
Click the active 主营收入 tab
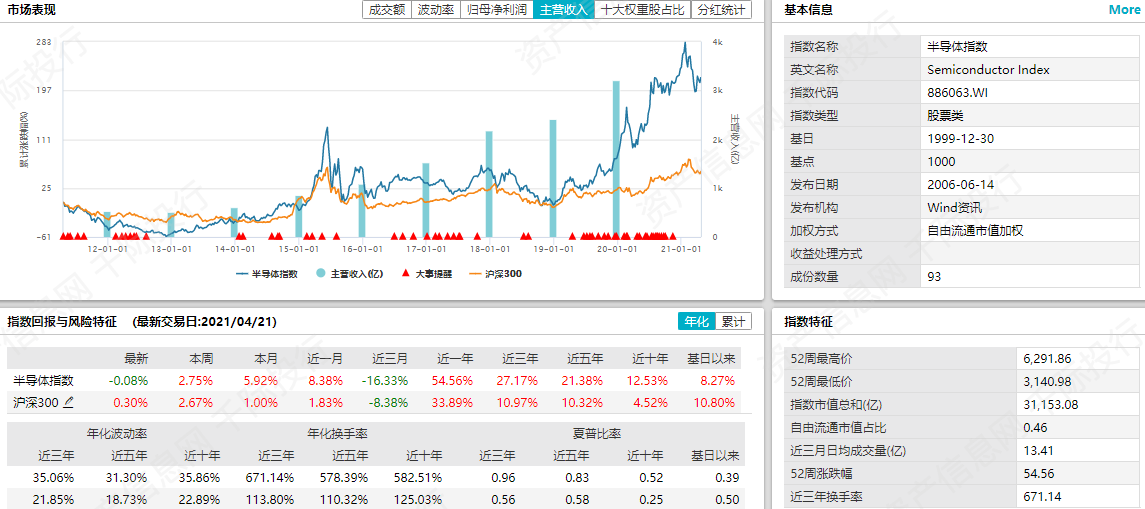point(564,10)
